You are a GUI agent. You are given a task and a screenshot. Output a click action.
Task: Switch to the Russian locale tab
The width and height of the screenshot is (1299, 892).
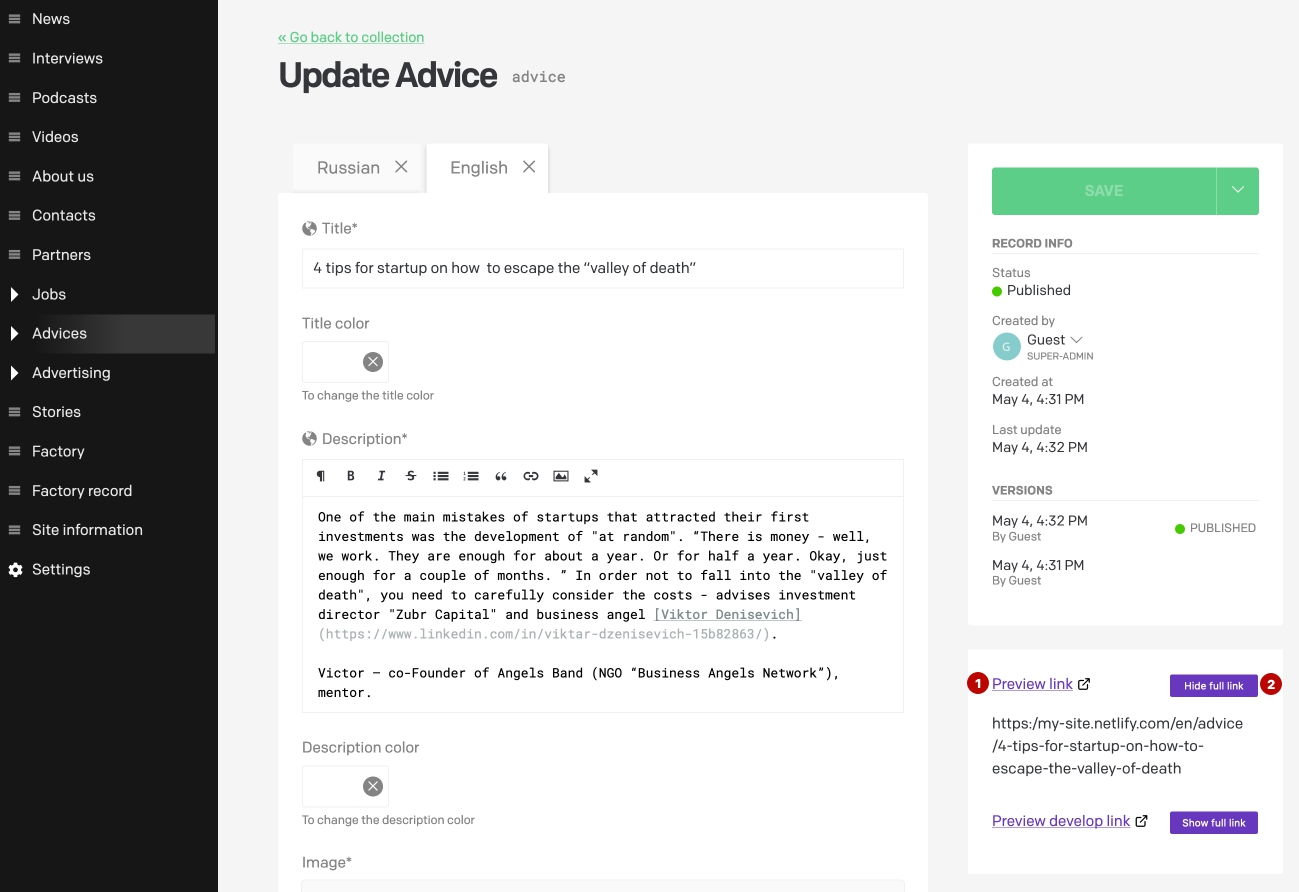coord(360,167)
